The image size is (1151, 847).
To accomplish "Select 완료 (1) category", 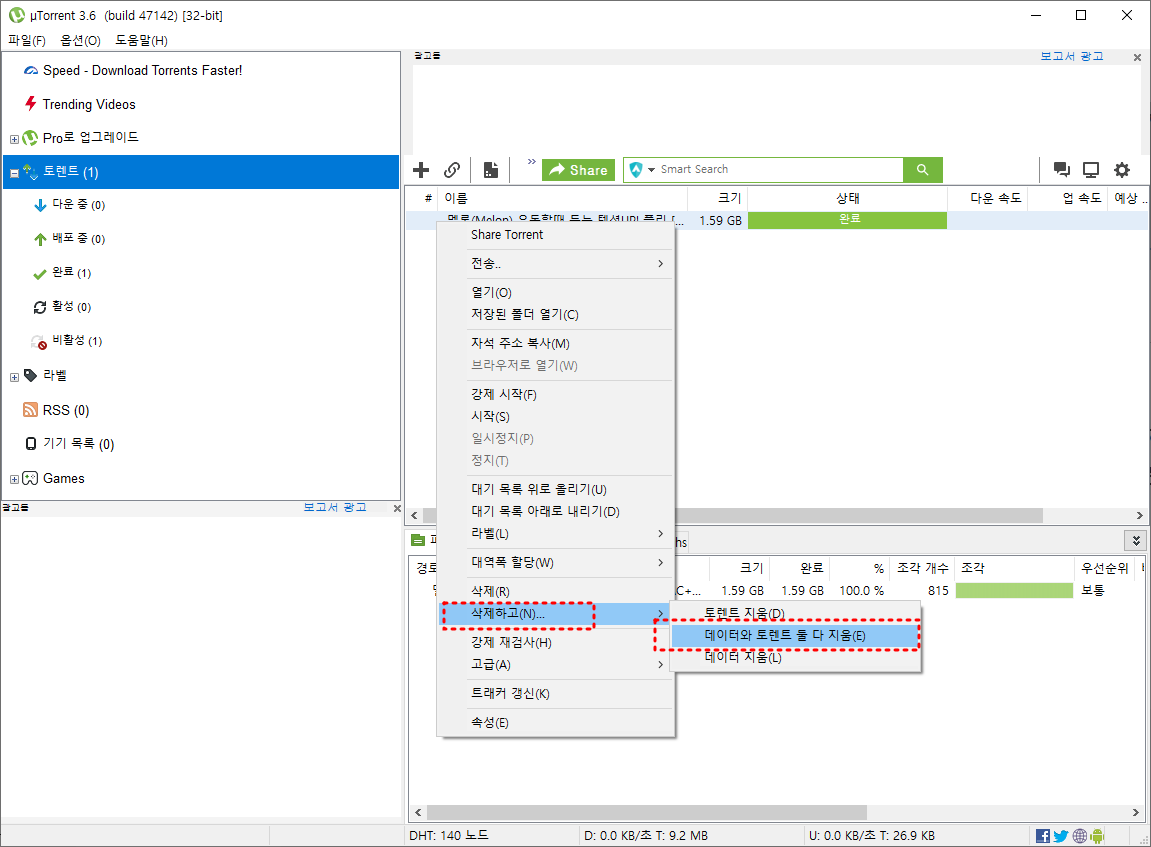I will point(72,272).
